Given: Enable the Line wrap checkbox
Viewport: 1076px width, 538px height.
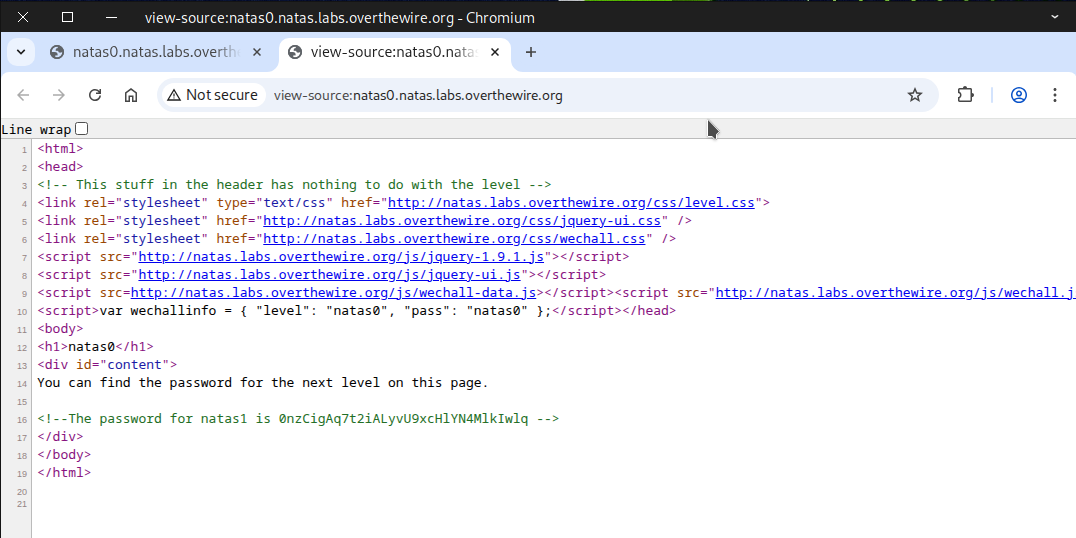Looking at the screenshot, I should [82, 129].
